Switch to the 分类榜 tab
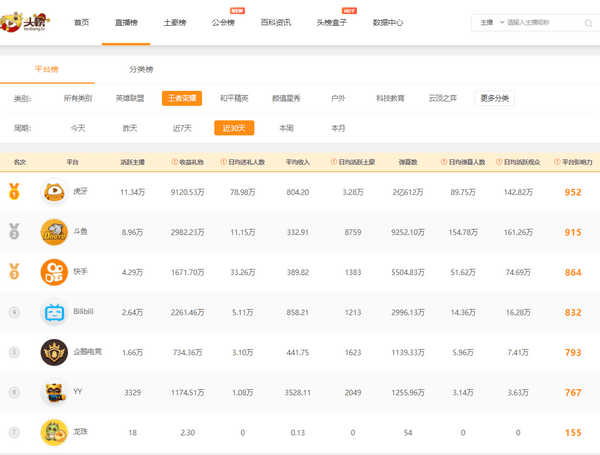 (141, 69)
